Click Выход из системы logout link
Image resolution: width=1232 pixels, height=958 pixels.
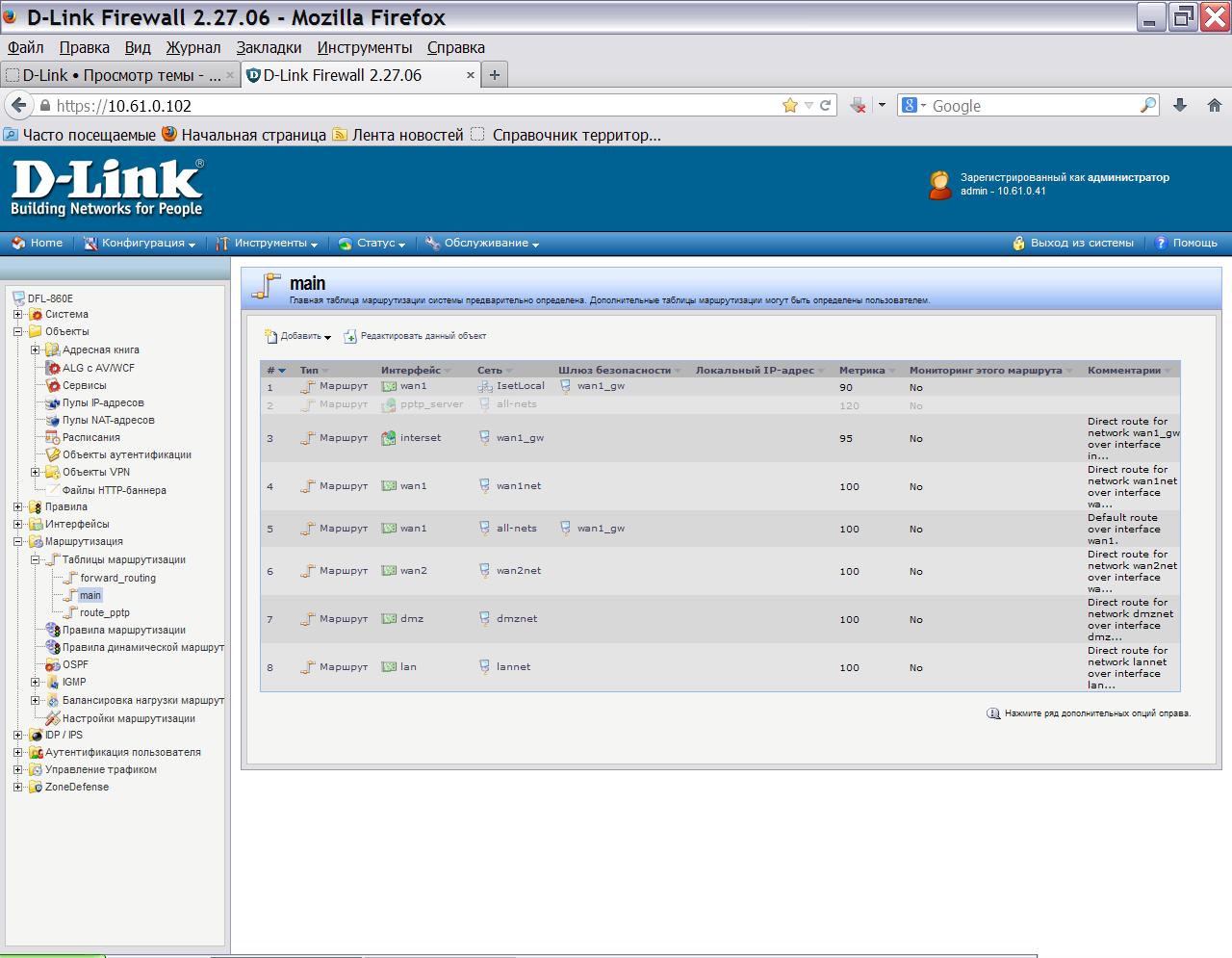coord(1073,244)
